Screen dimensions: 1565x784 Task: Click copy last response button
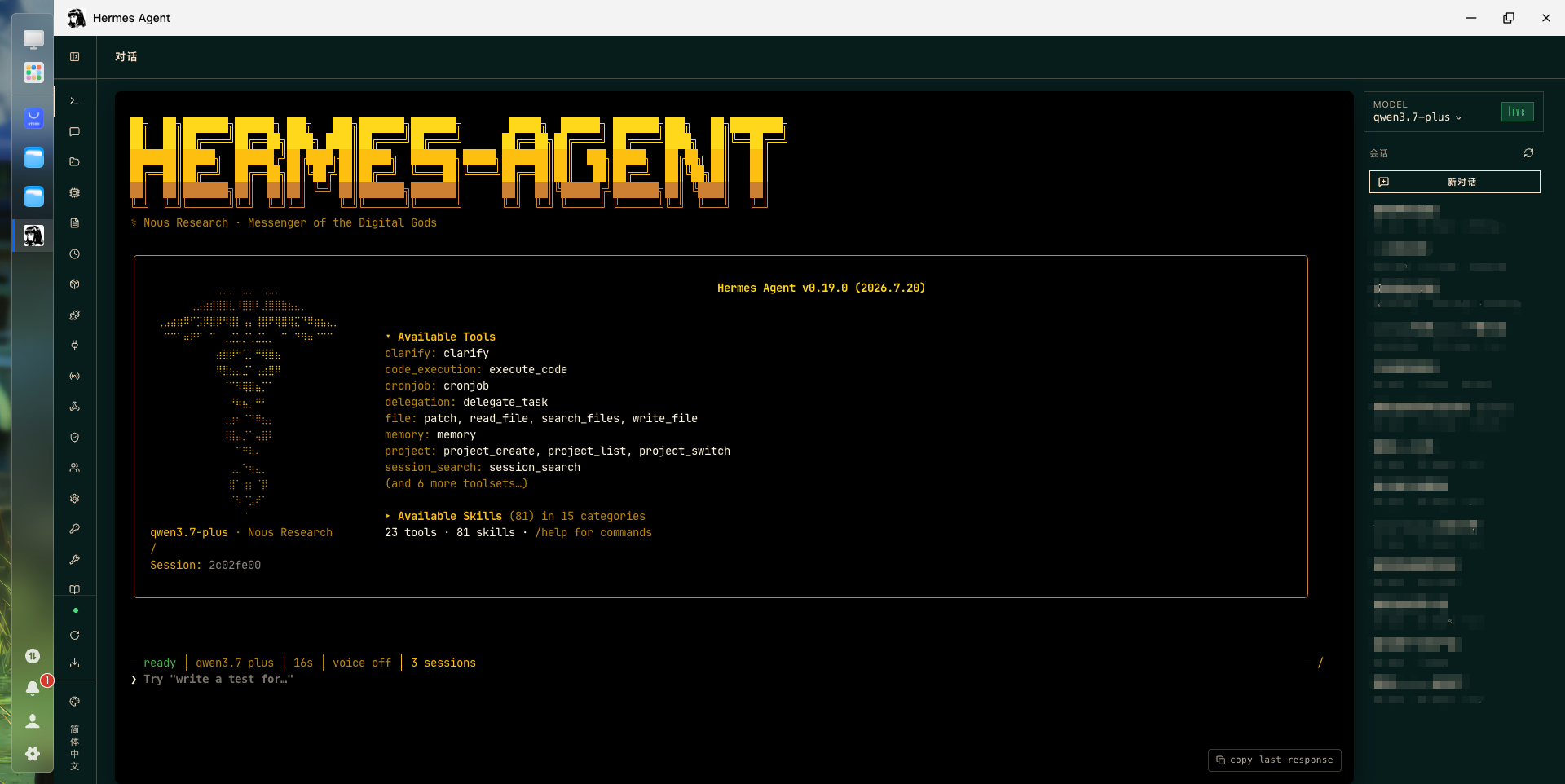[1274, 760]
